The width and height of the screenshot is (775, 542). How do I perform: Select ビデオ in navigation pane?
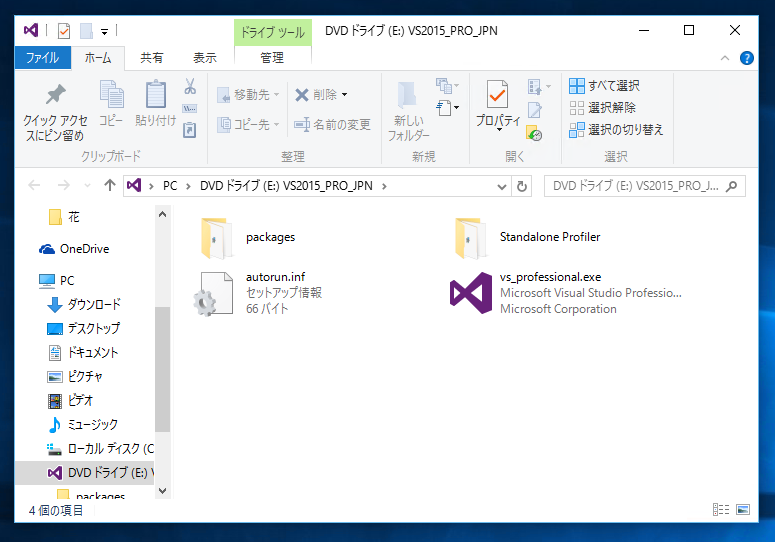(x=70, y=400)
